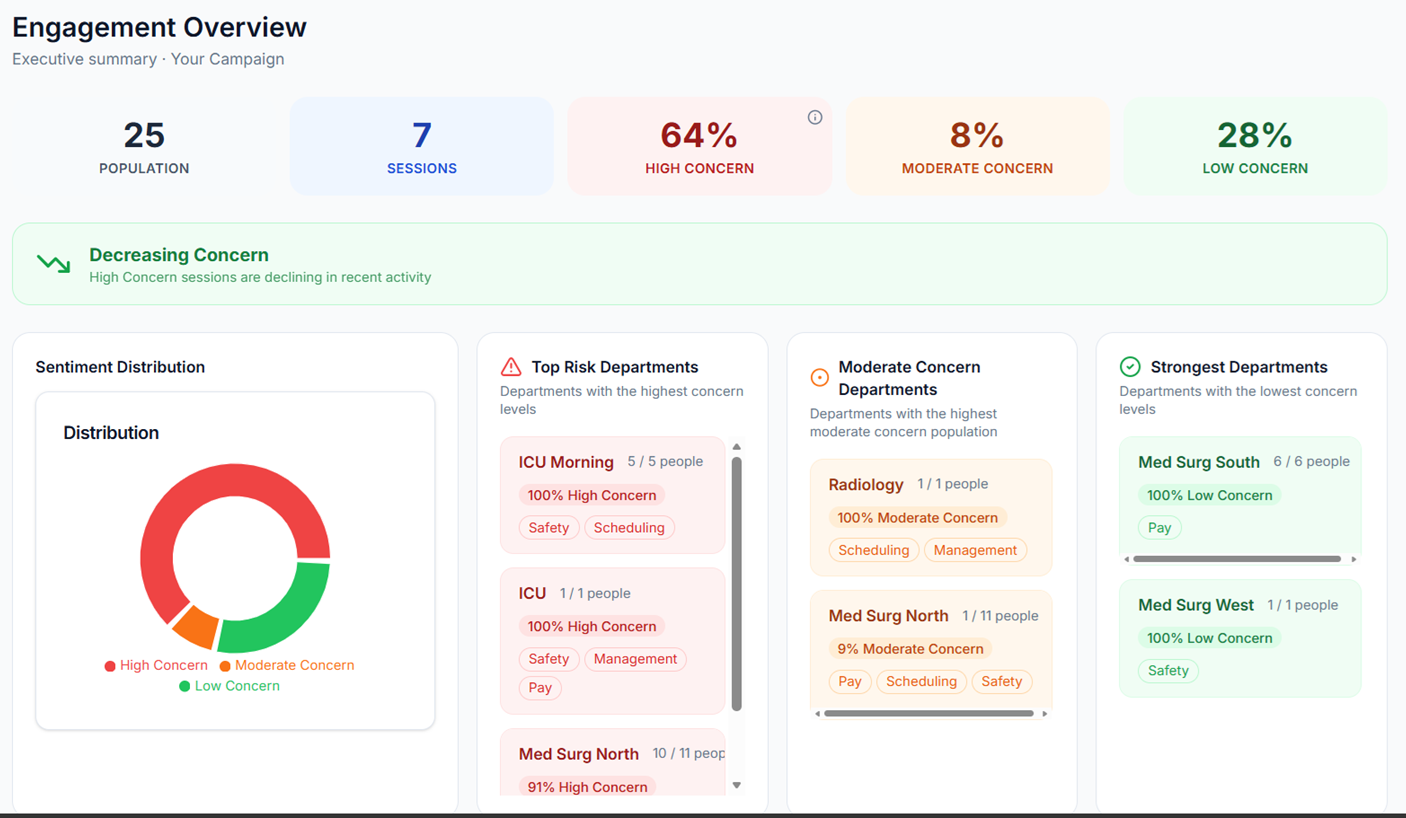The width and height of the screenshot is (1406, 818).
Task: Open the Population stat card
Action: 144,146
